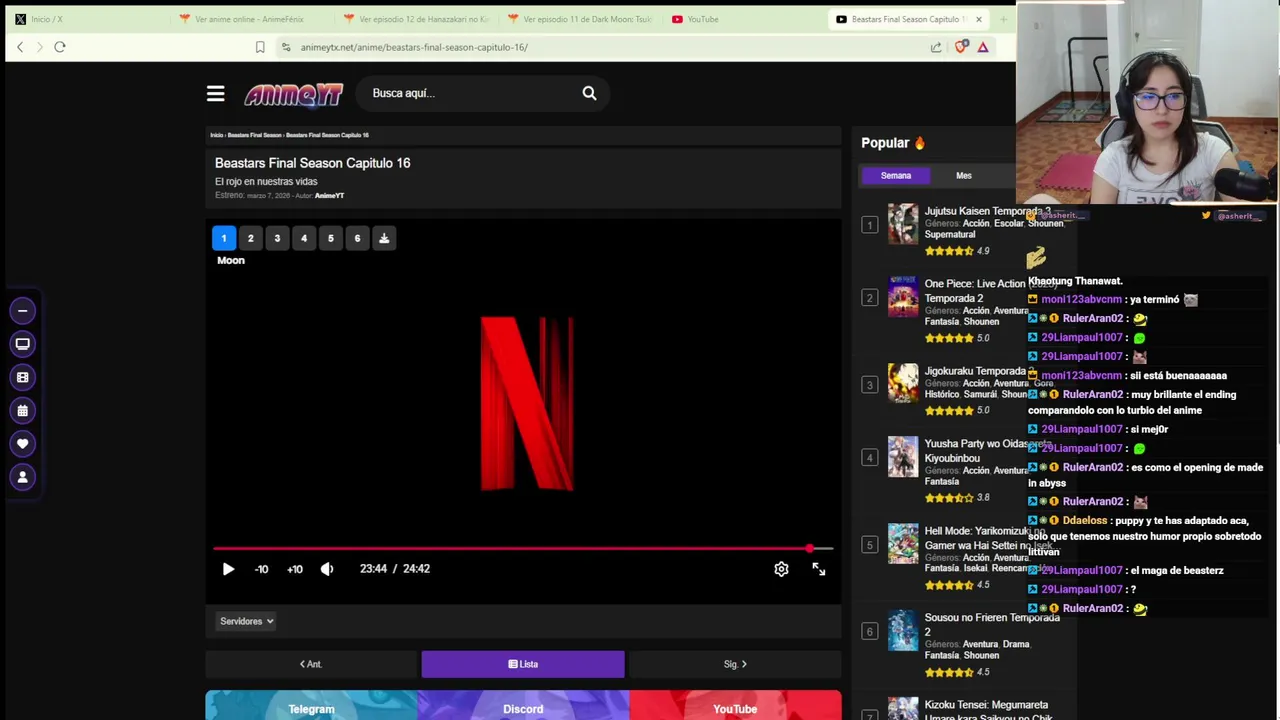Select video server option 3
The image size is (1280, 720).
(x=277, y=238)
